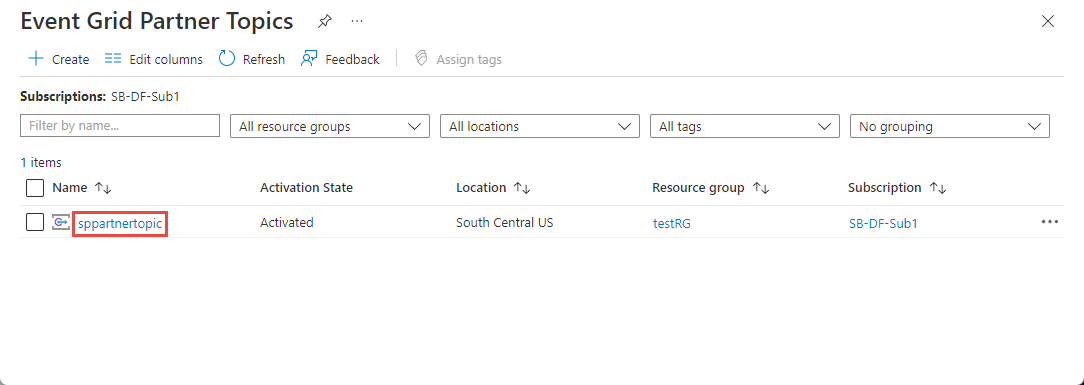Open the All tags dropdown
This screenshot has width=1084, height=385.
[x=745, y=126]
